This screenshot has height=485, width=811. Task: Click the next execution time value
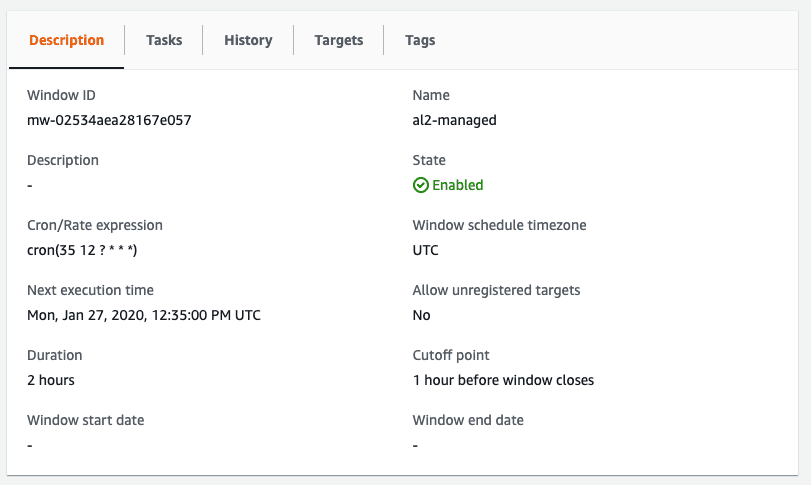pyautogui.click(x=144, y=315)
